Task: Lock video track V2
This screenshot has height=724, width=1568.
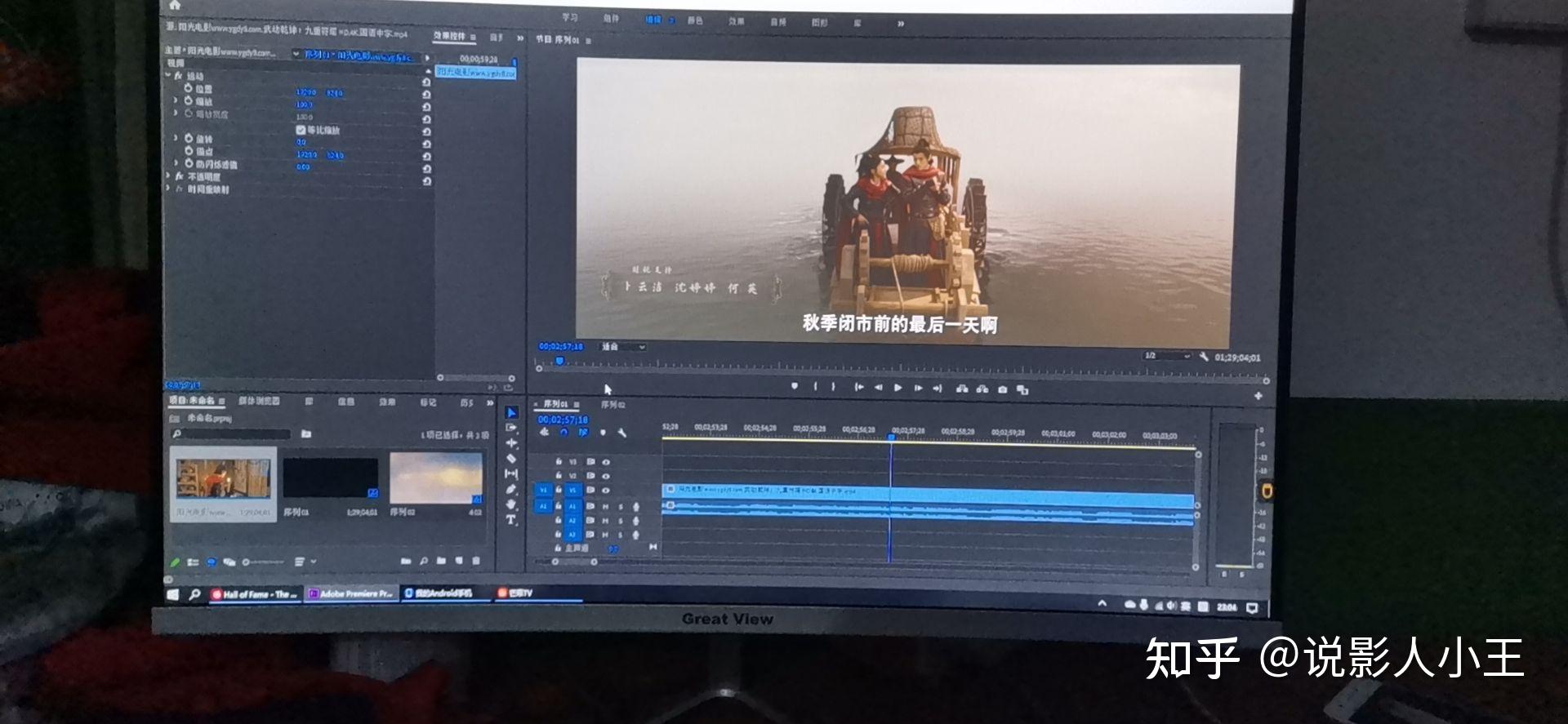Action: (559, 475)
